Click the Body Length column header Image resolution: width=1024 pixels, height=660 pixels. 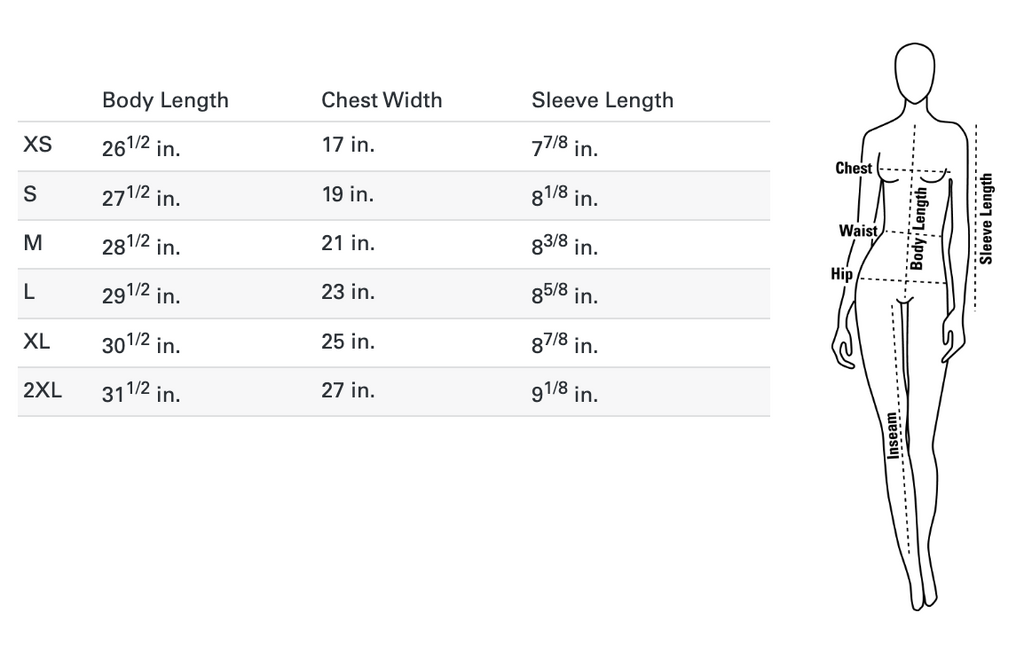pyautogui.click(x=165, y=100)
